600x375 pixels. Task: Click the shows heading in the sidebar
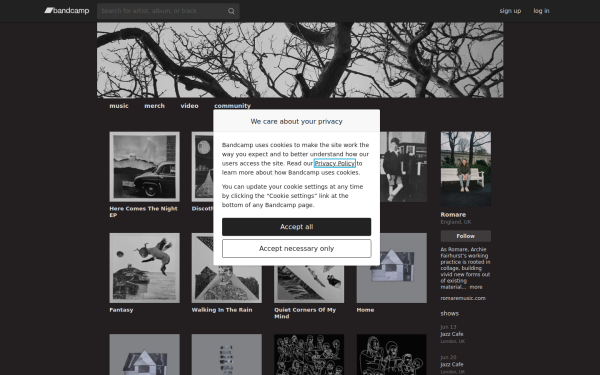(x=450, y=313)
